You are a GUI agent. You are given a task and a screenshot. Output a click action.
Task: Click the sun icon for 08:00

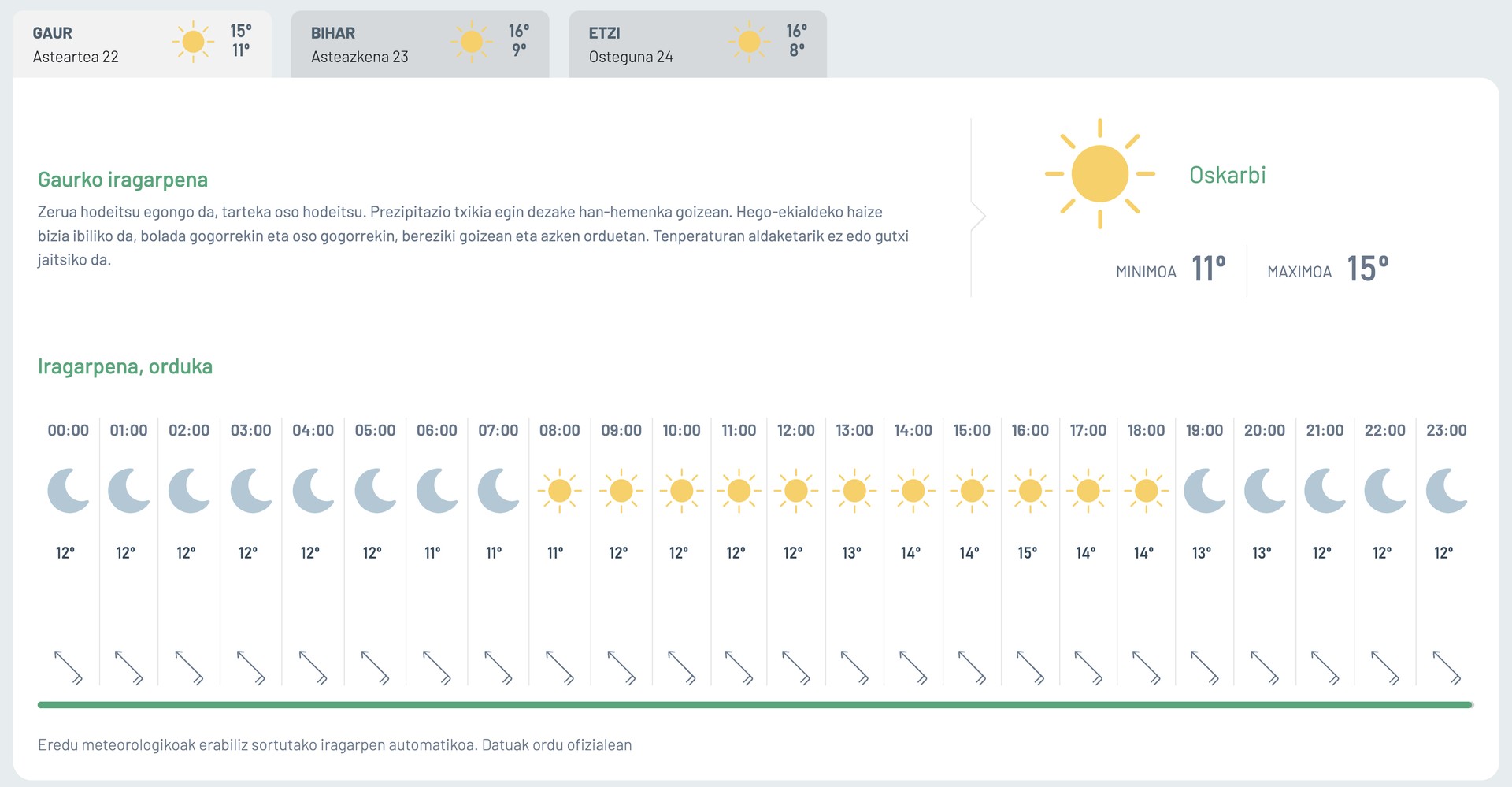(560, 491)
